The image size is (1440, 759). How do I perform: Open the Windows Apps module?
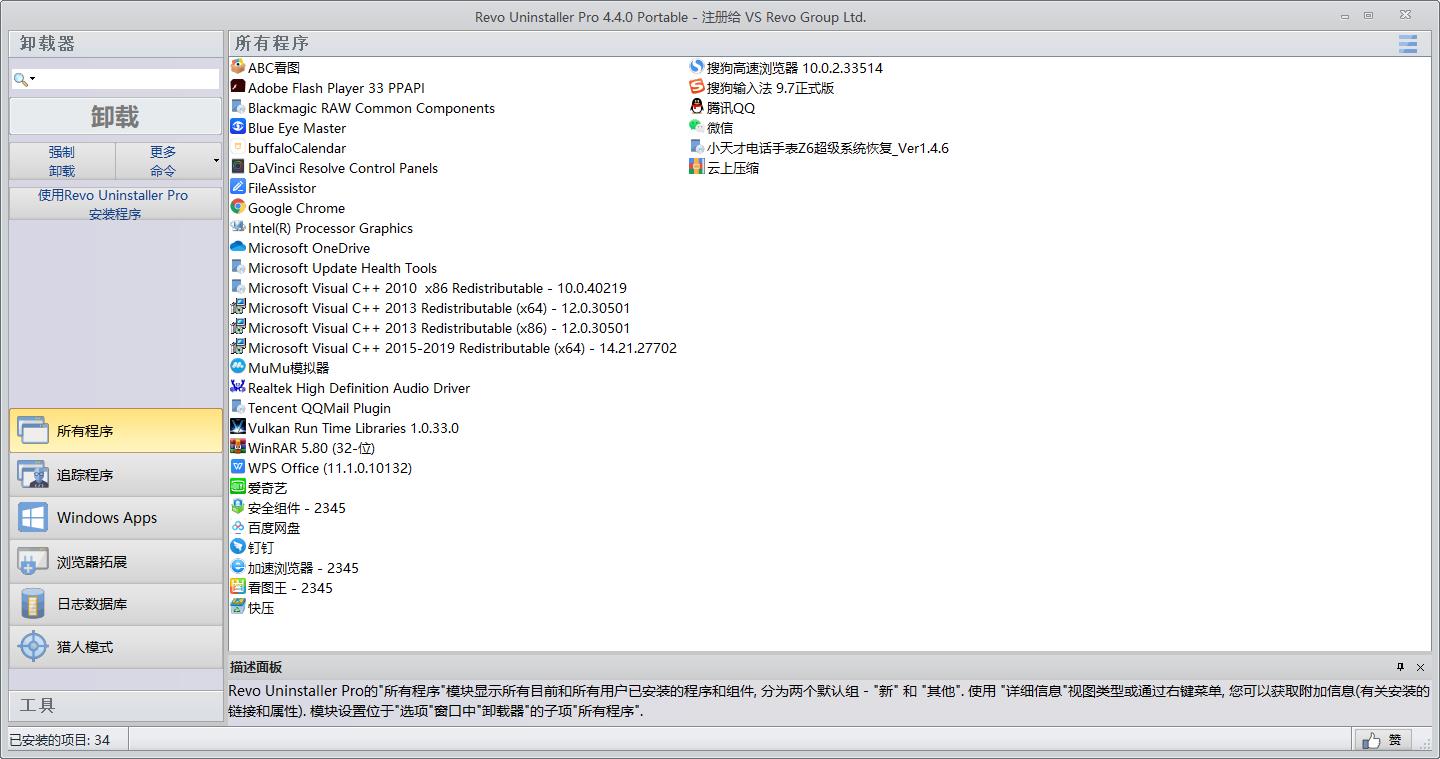tap(115, 517)
